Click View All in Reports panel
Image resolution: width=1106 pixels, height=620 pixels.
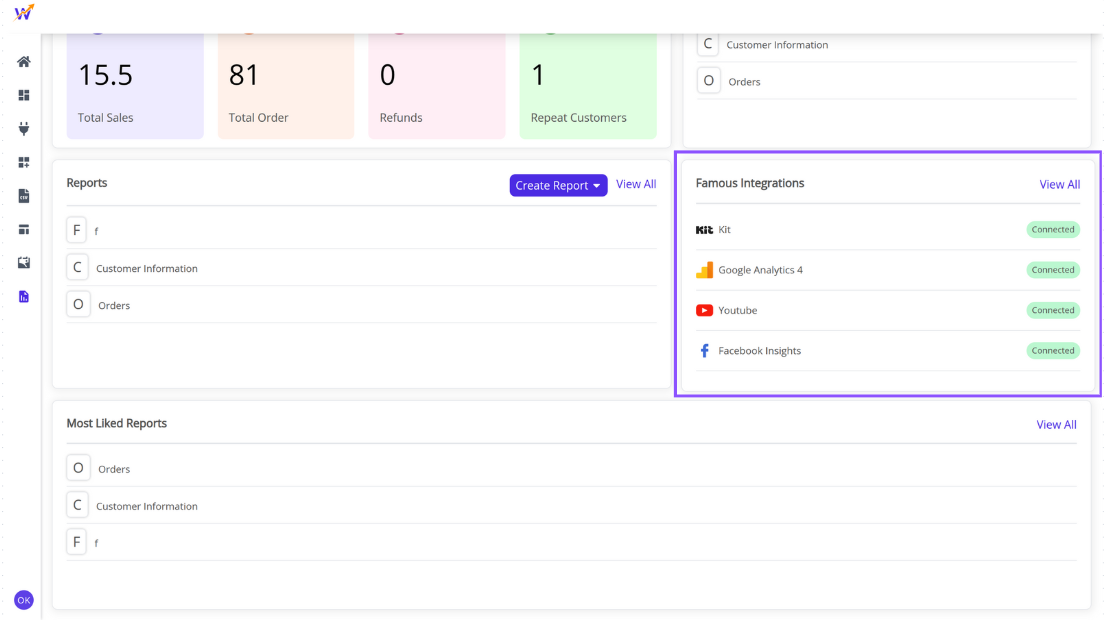pyautogui.click(x=636, y=184)
